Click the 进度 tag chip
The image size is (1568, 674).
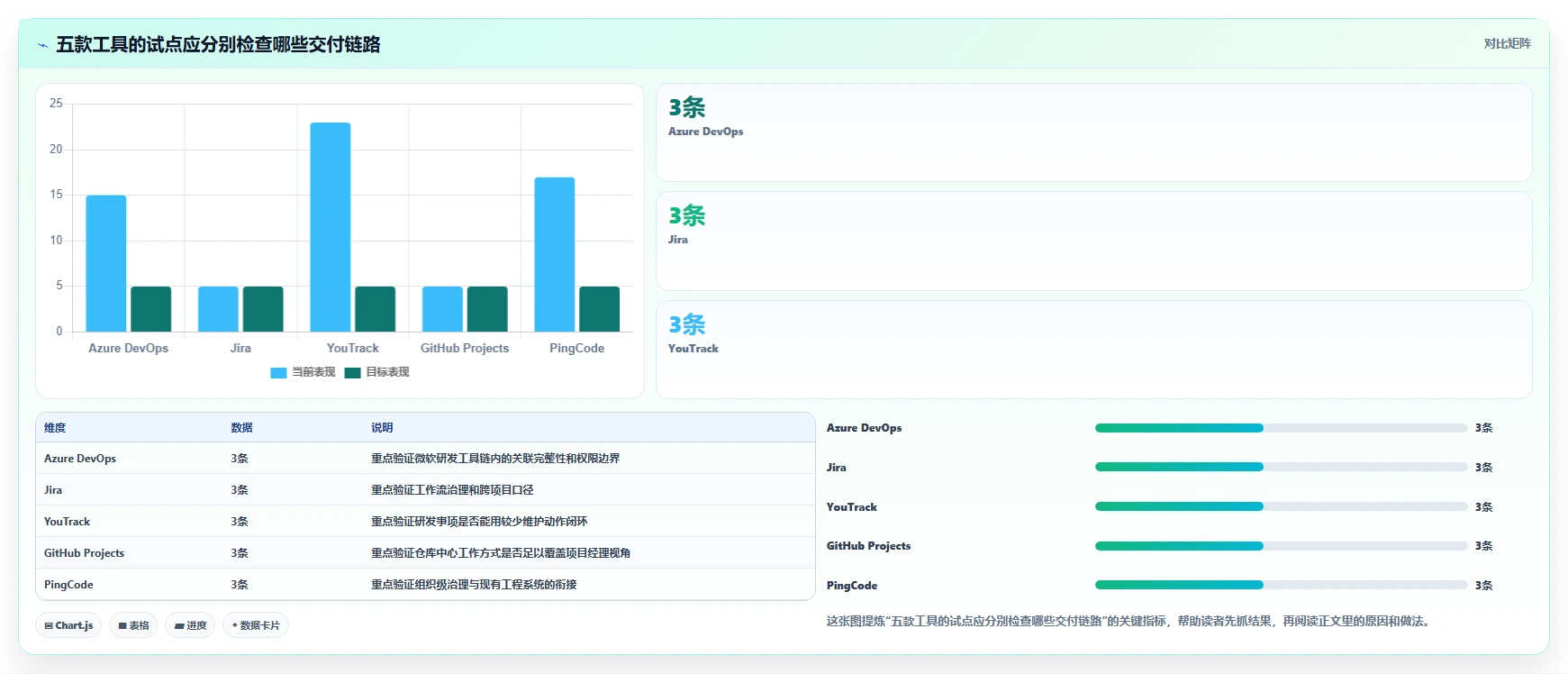(x=190, y=625)
